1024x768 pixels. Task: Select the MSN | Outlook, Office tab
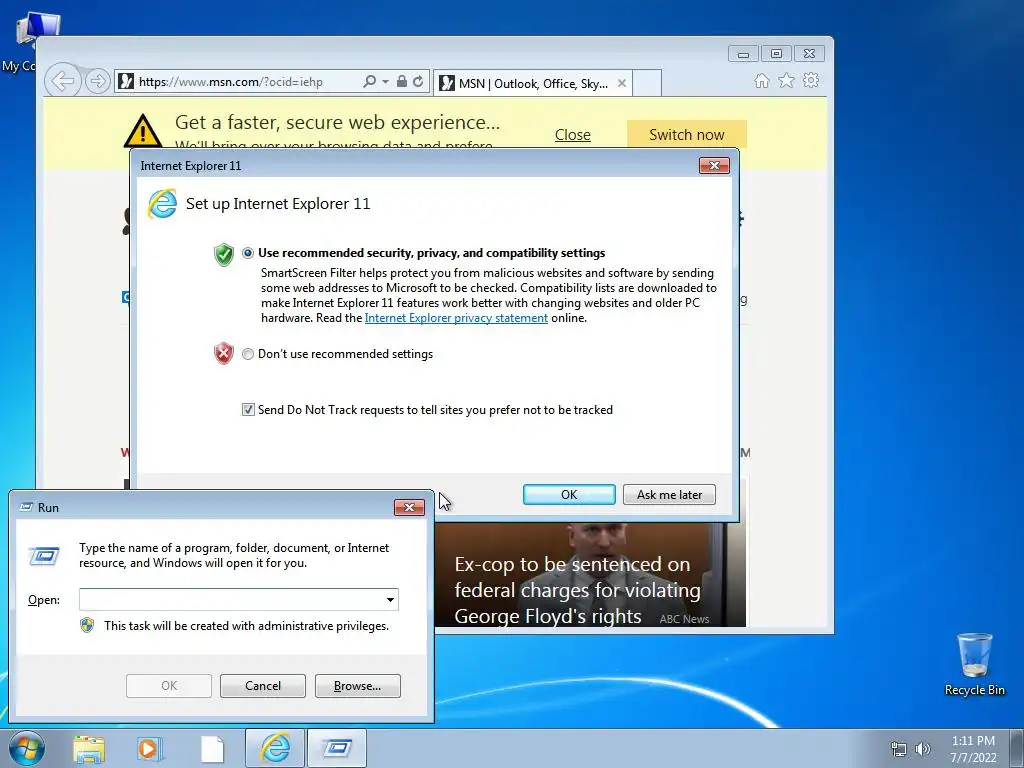click(x=532, y=83)
